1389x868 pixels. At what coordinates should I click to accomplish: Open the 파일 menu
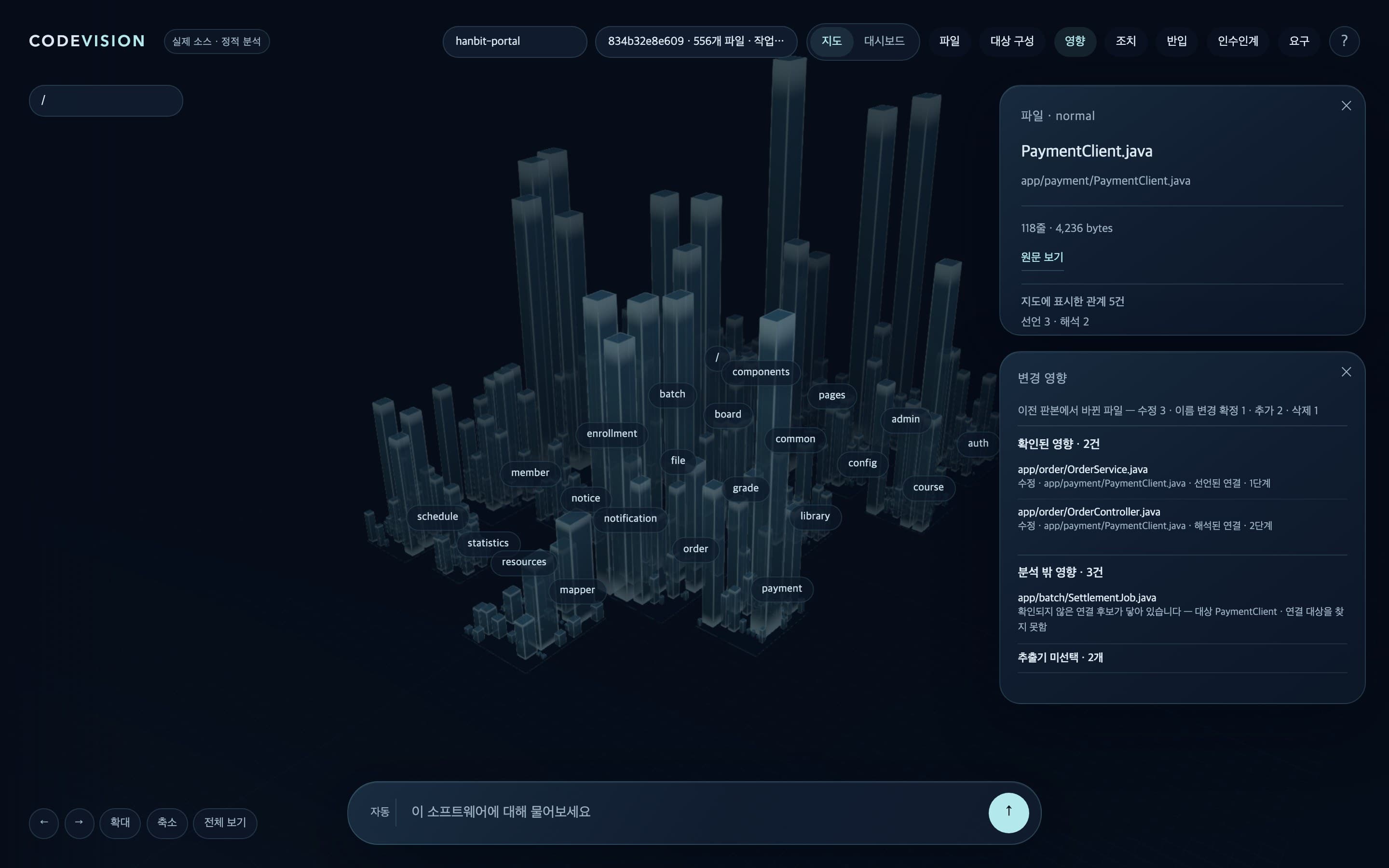[949, 41]
